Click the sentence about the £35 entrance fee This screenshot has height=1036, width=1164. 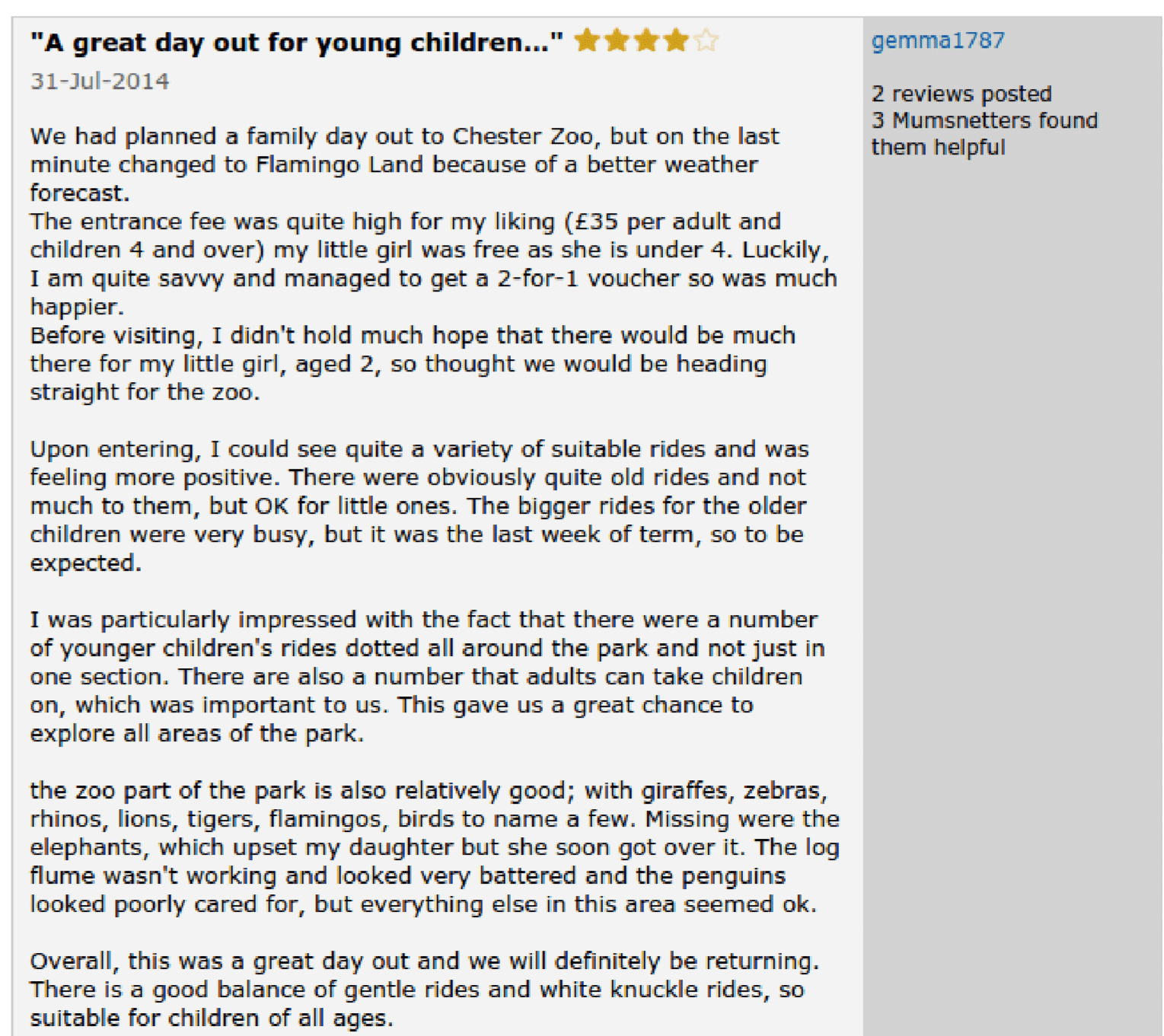(430, 236)
